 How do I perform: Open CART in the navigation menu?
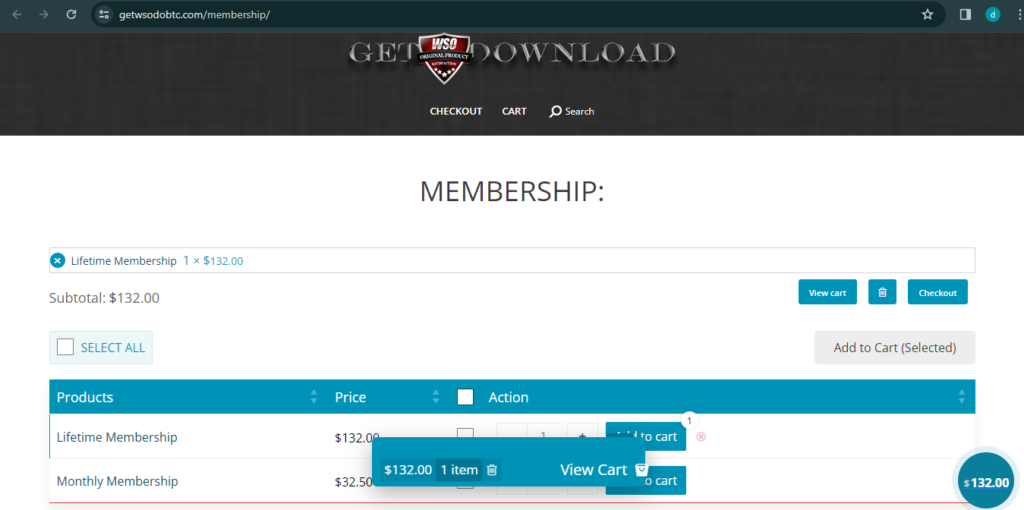pos(514,111)
